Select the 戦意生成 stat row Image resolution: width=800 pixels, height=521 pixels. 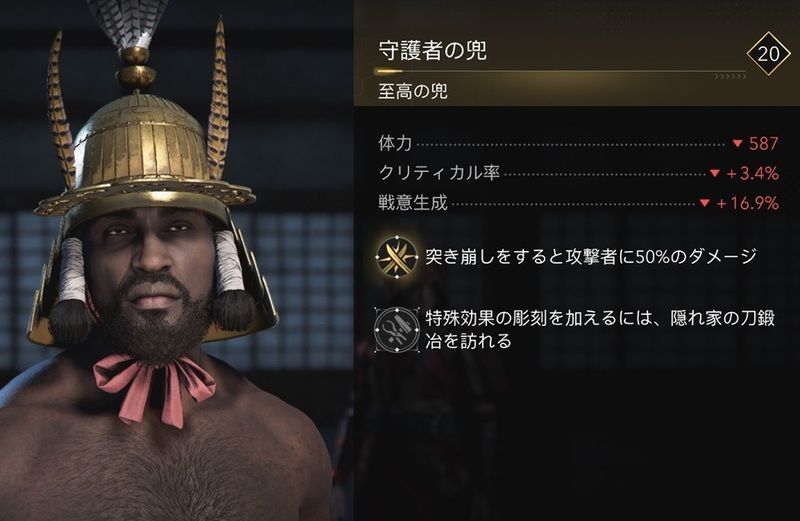coord(579,203)
